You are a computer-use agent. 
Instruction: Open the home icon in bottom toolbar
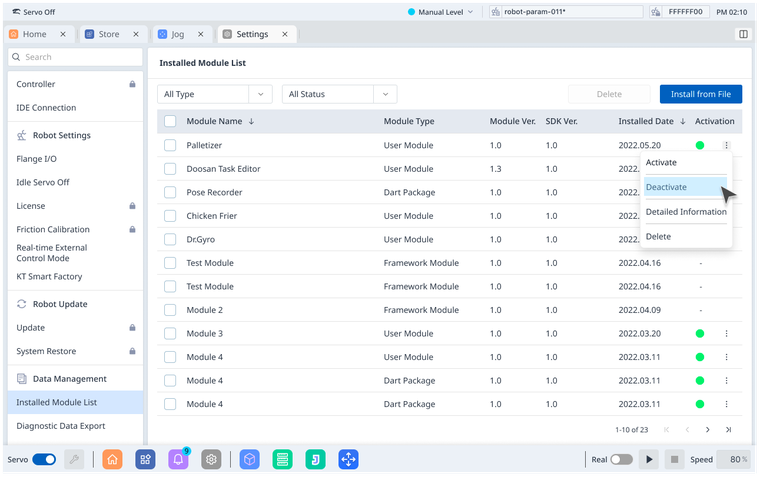112,459
